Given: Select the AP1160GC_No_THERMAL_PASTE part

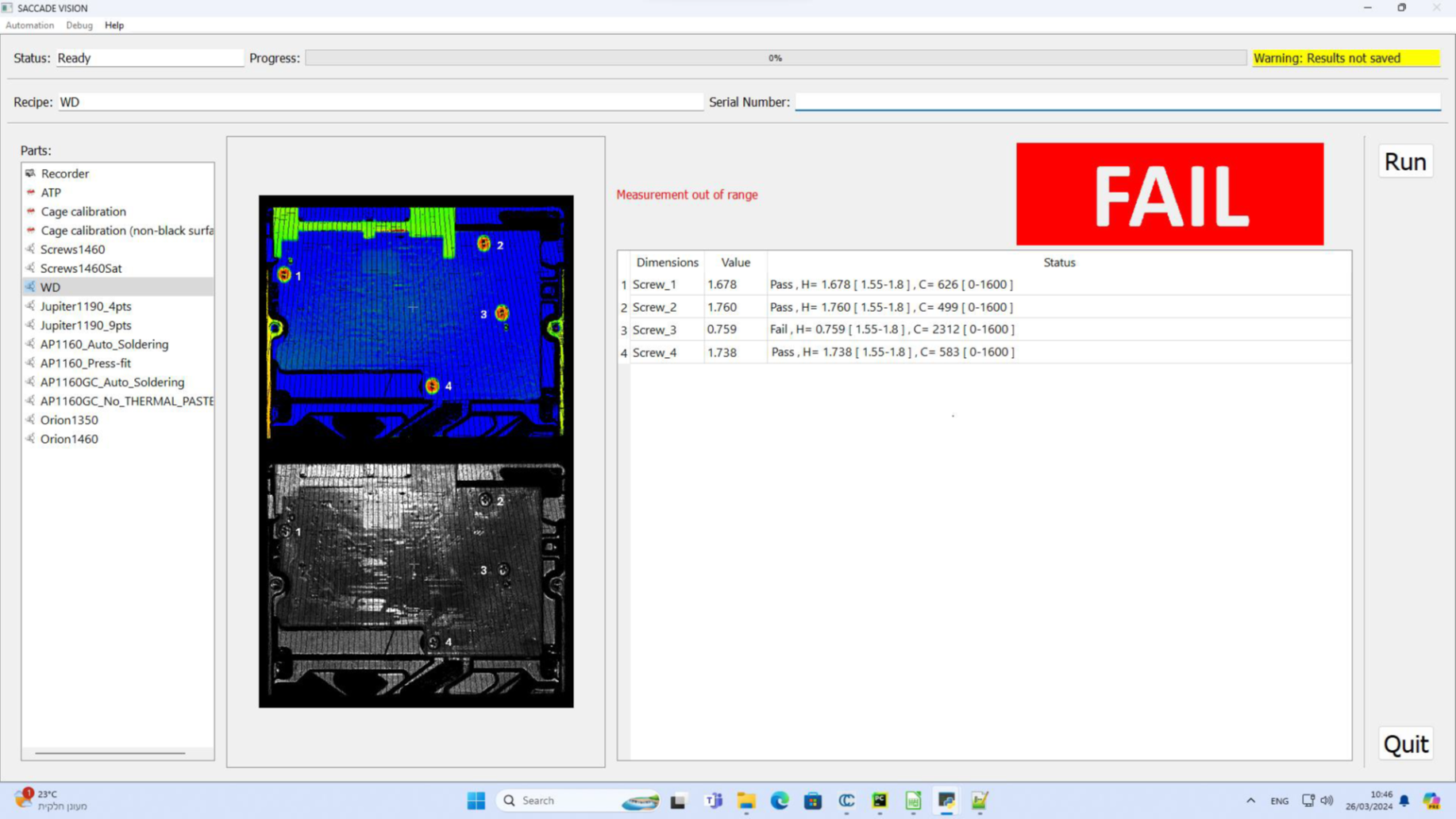Looking at the screenshot, I should pyautogui.click(x=117, y=402).
